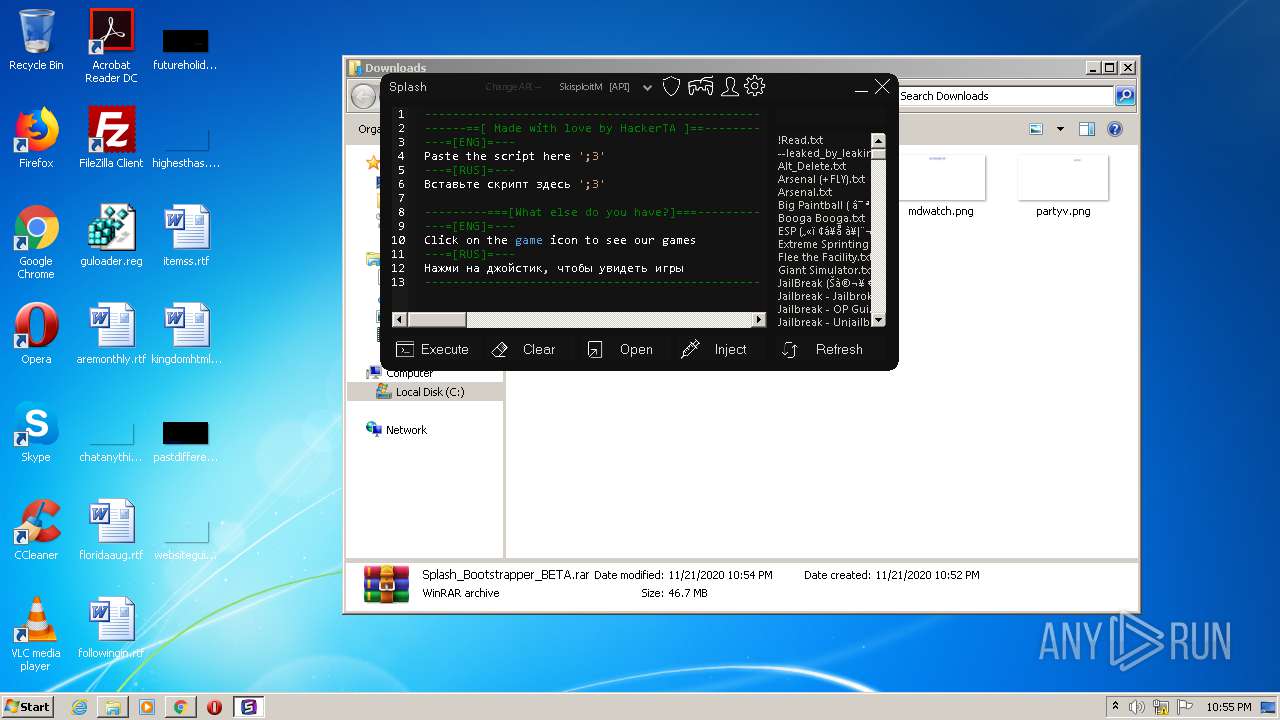Select Extreme Sprinting script entry

tap(824, 244)
